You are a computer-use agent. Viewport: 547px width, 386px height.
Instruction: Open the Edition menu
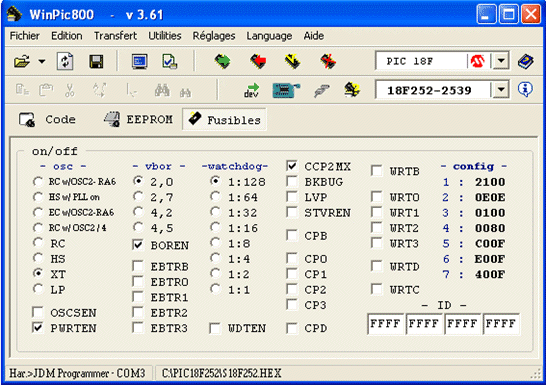click(67, 36)
